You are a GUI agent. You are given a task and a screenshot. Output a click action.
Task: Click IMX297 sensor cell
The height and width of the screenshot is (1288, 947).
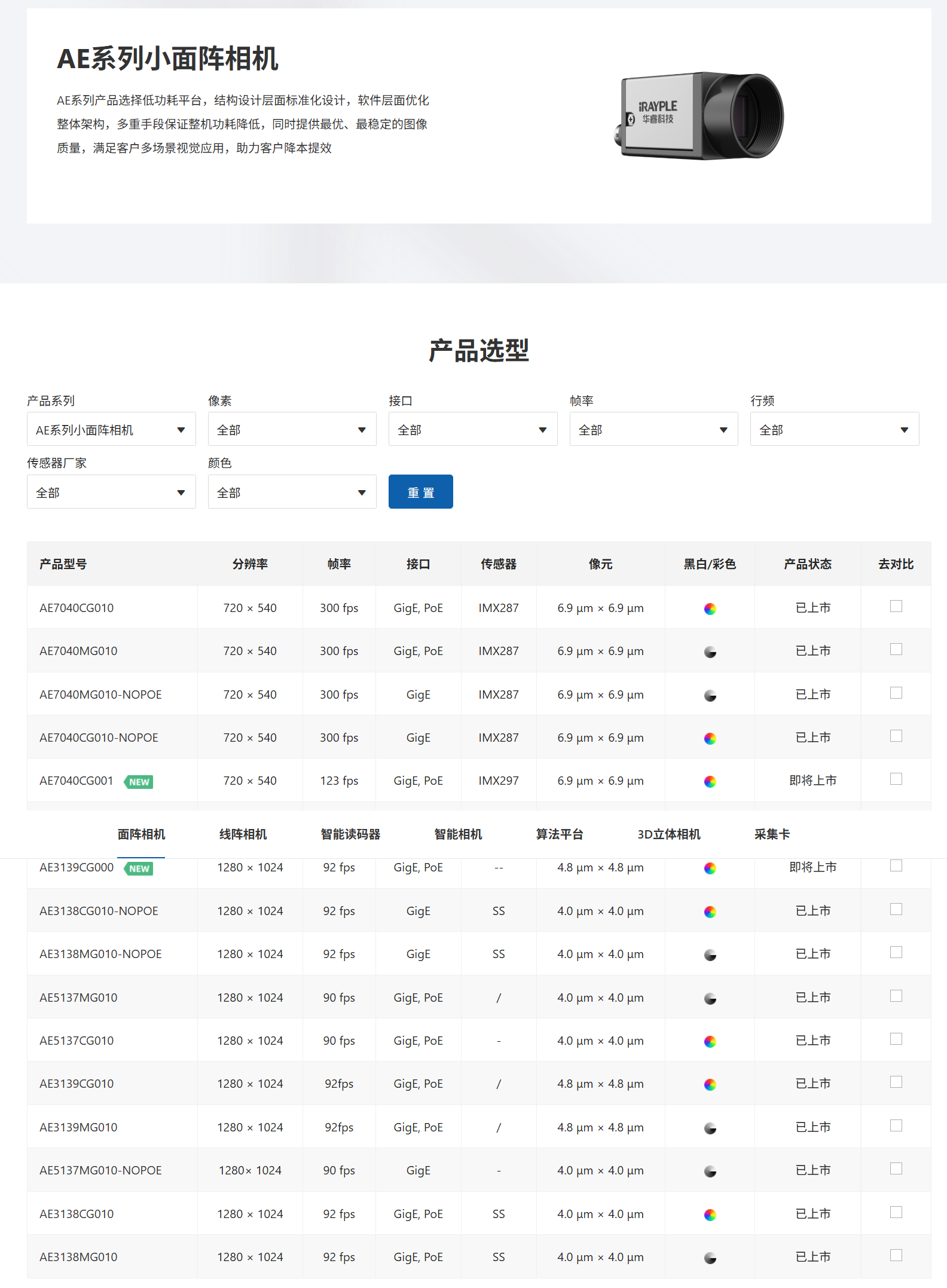499,781
